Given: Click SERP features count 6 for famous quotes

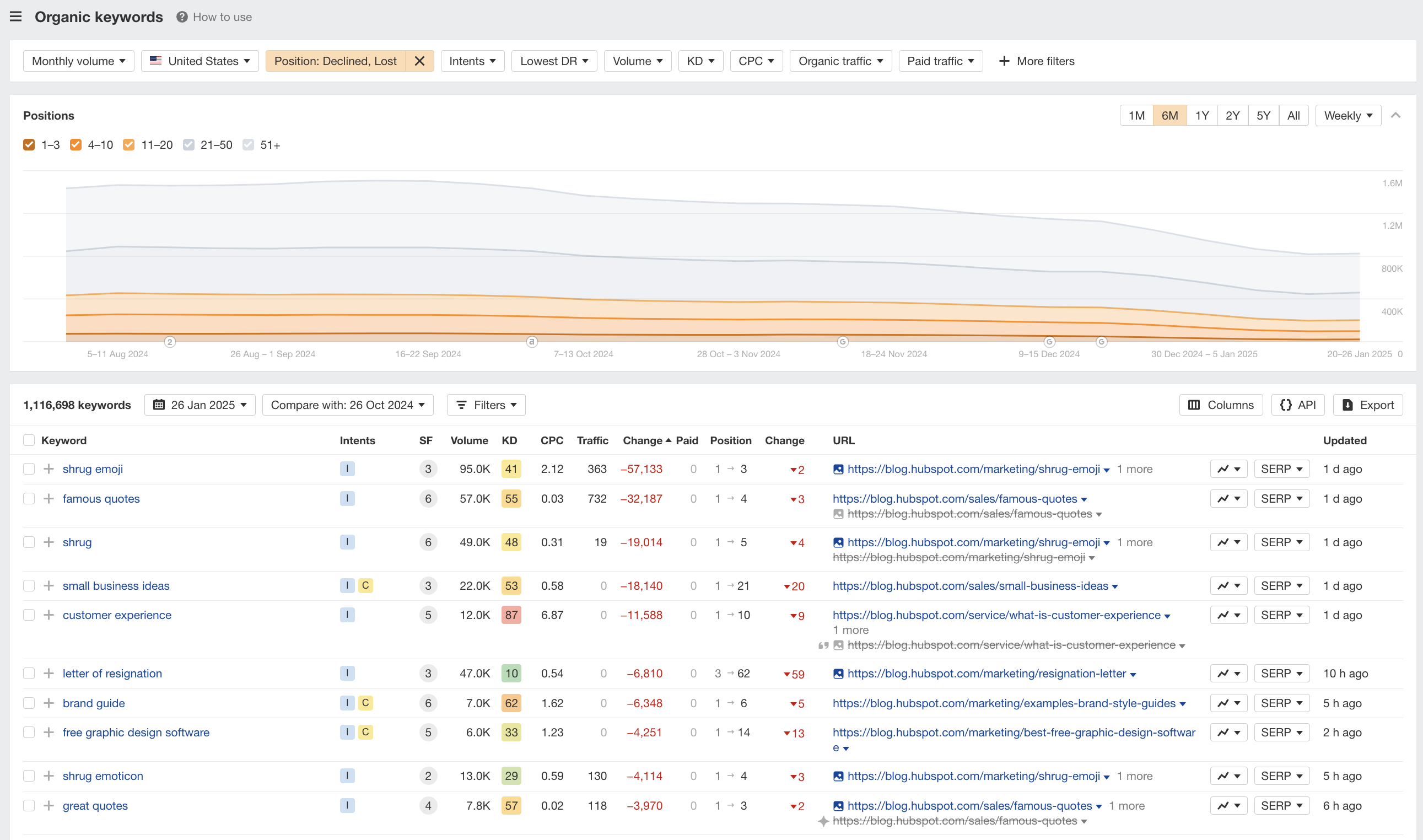Looking at the screenshot, I should pyautogui.click(x=428, y=499).
